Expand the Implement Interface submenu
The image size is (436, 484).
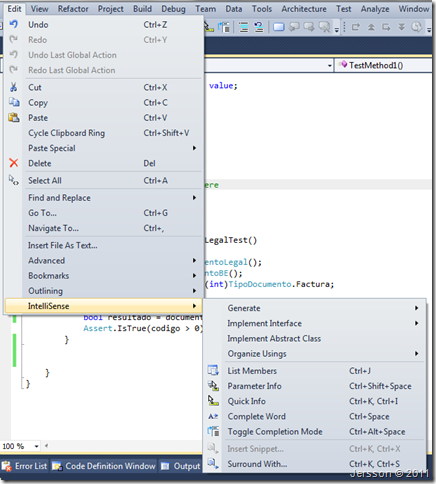[416, 323]
